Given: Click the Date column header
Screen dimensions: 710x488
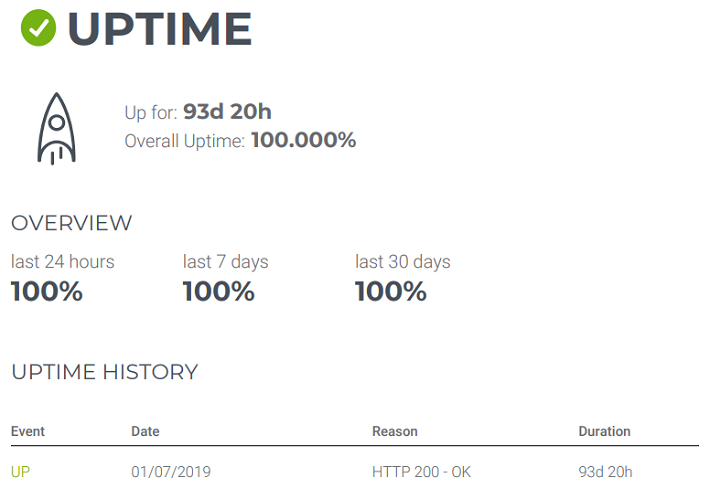Looking at the screenshot, I should (x=145, y=431).
